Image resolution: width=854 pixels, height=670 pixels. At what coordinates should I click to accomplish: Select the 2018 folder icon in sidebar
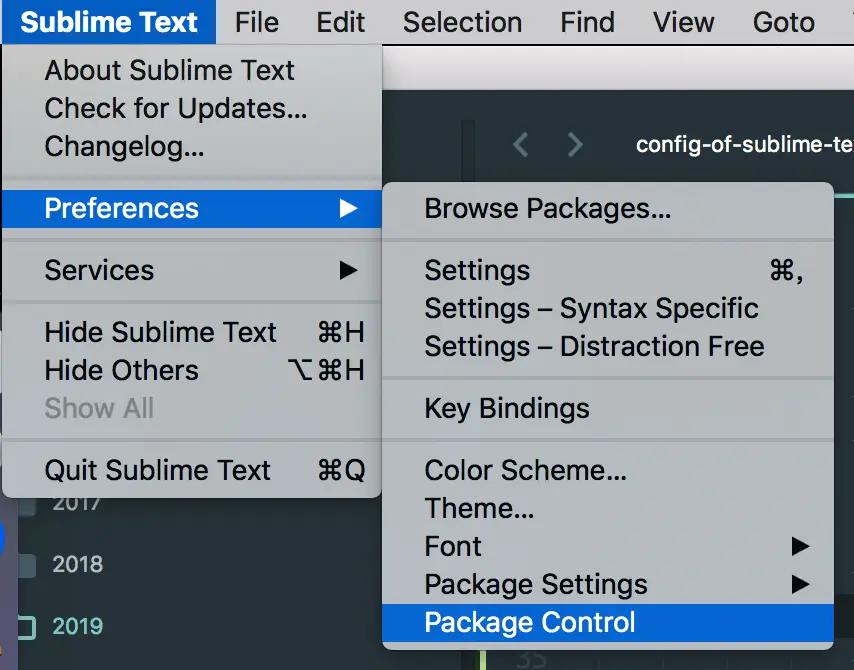(27, 565)
